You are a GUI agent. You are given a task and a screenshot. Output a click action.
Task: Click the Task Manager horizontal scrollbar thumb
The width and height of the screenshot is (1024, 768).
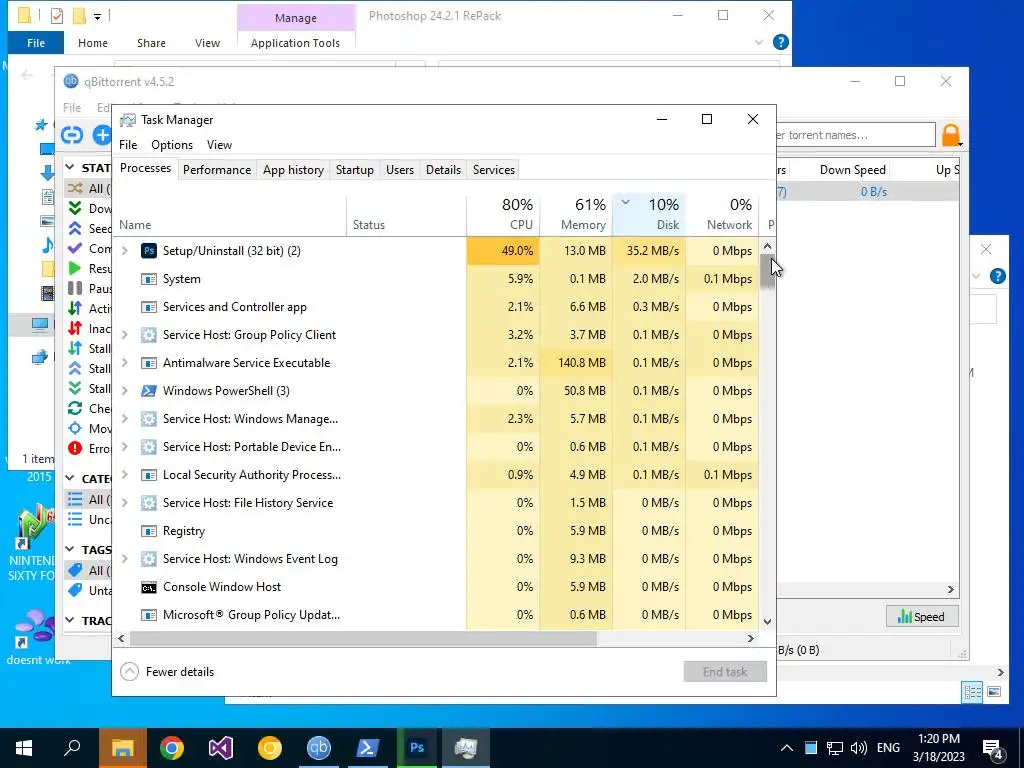pyautogui.click(x=363, y=639)
